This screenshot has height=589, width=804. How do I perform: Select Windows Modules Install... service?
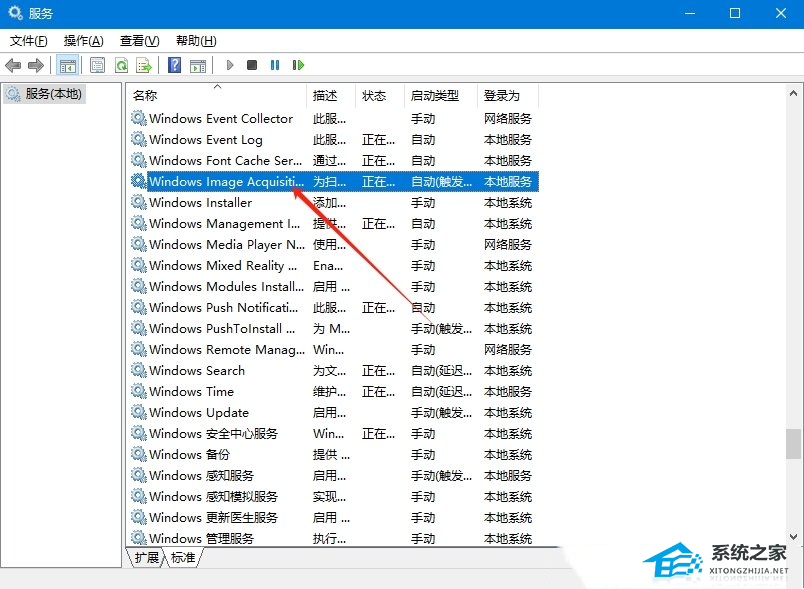pyautogui.click(x=334, y=287)
